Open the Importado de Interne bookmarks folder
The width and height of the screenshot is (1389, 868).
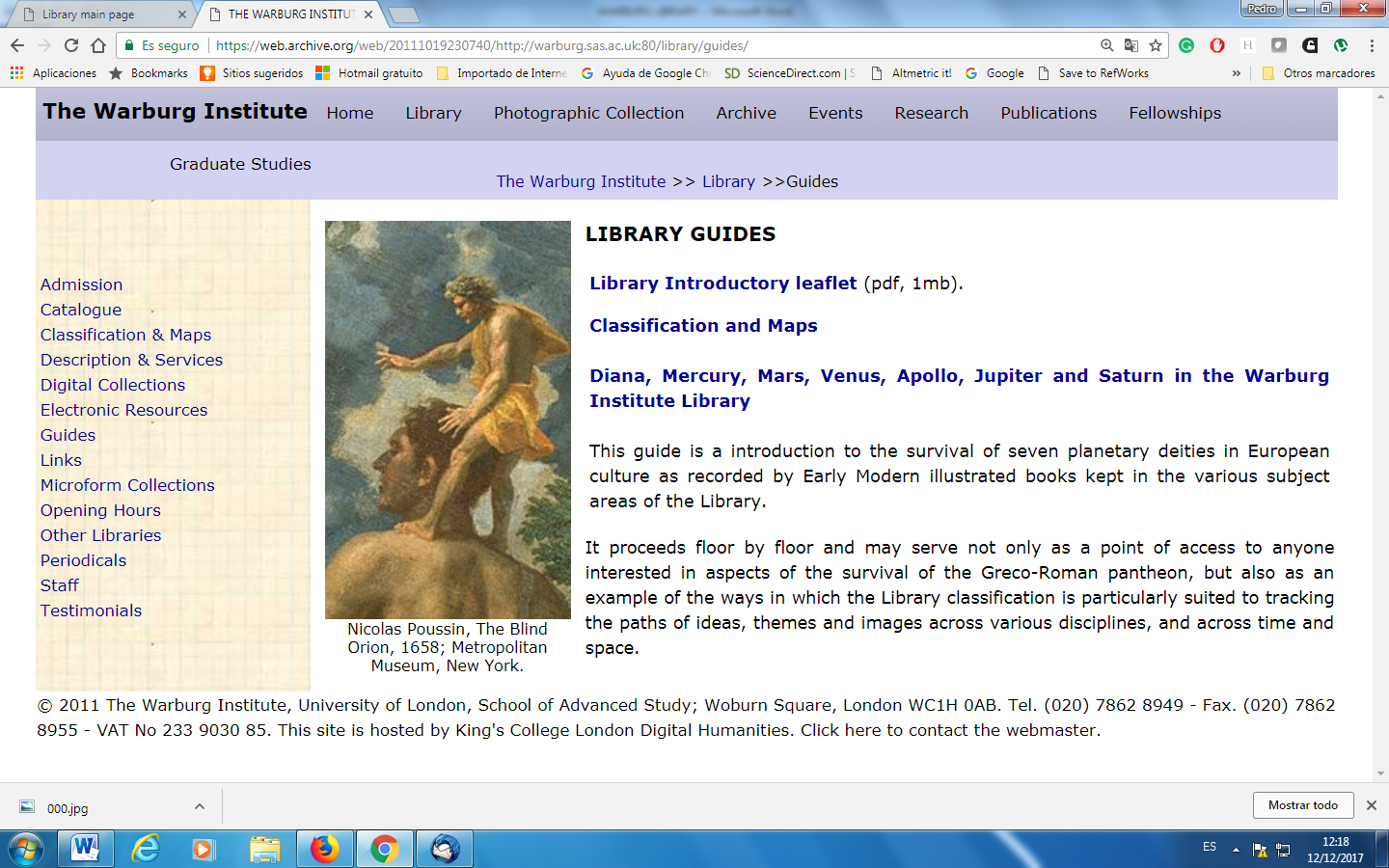pos(502,73)
